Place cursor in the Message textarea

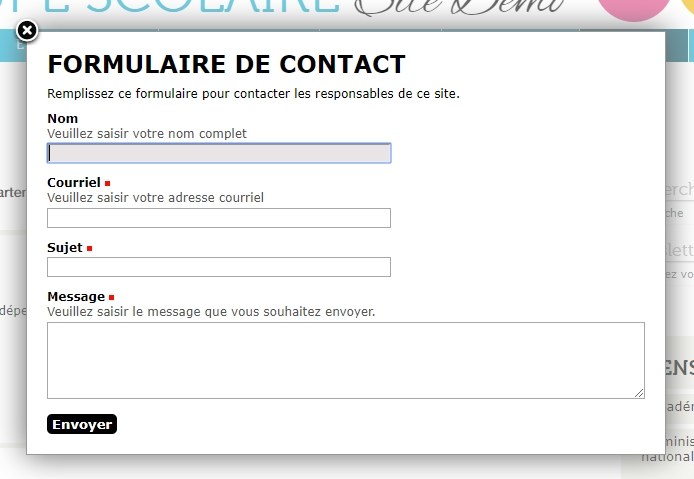click(346, 360)
